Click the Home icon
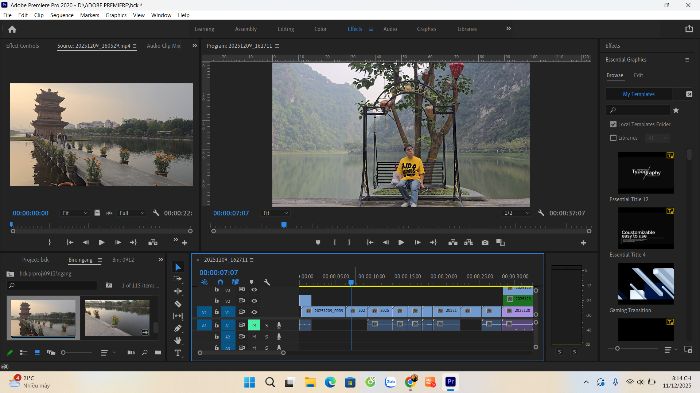 pos(12,29)
